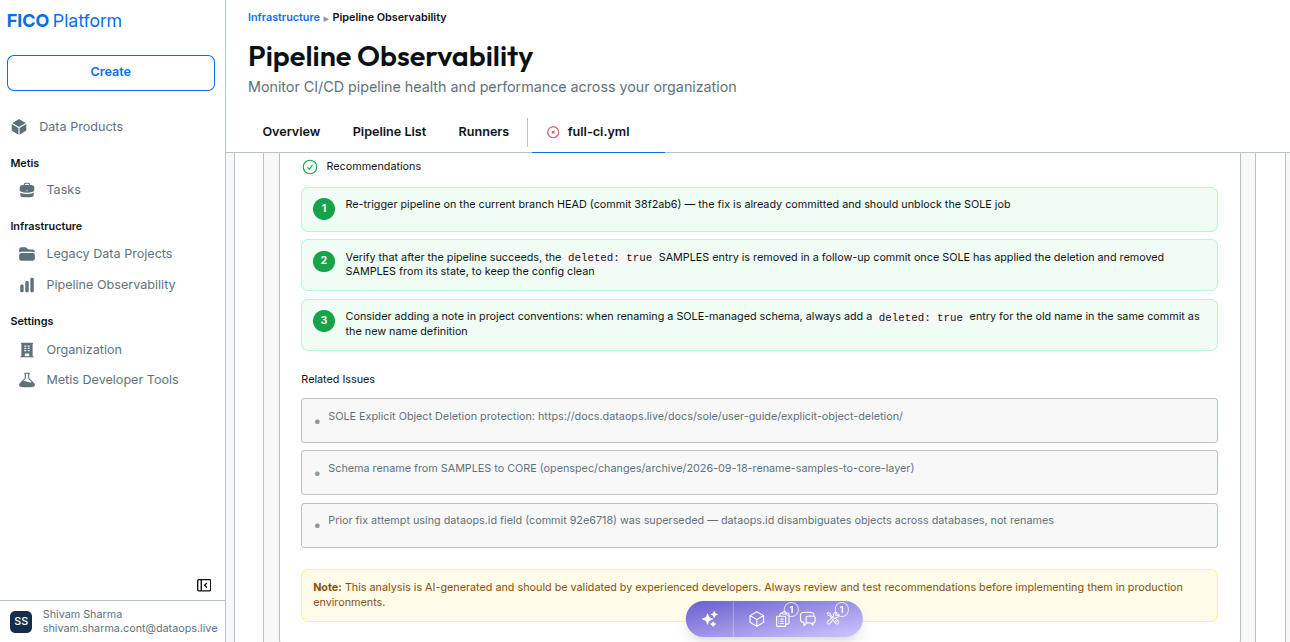Open the chat bubbles icon

tap(808, 619)
